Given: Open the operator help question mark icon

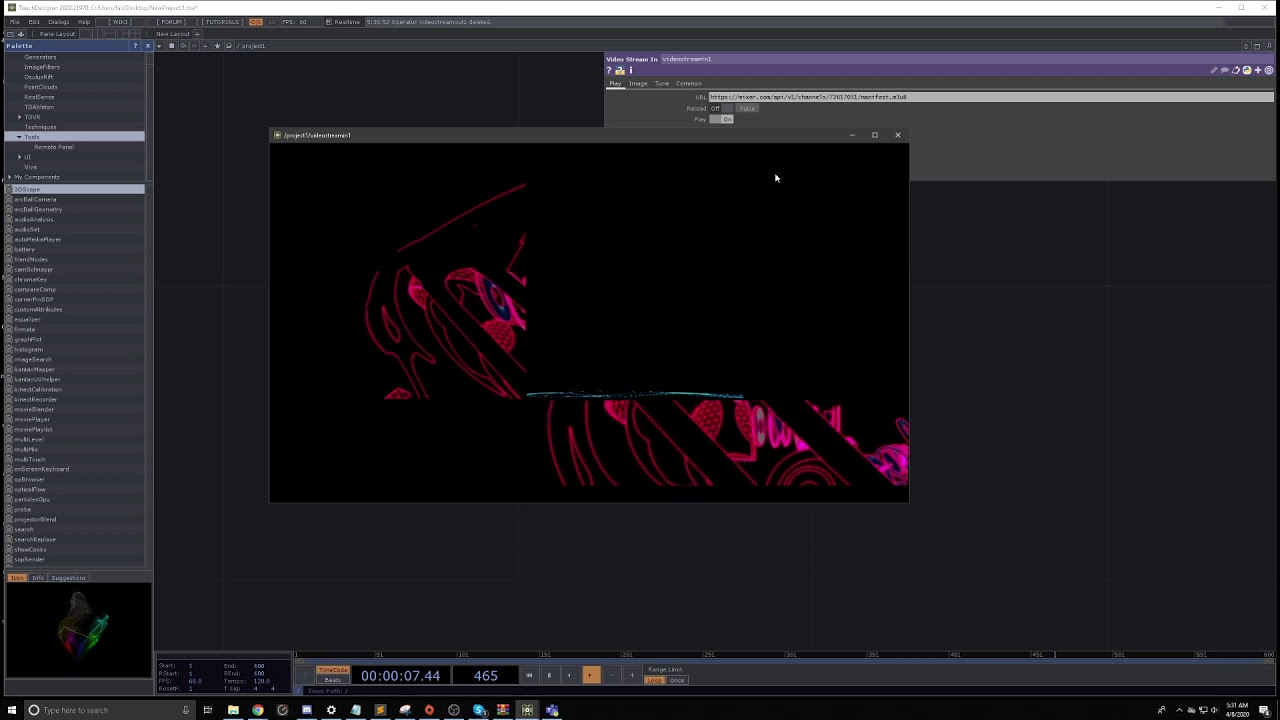Looking at the screenshot, I should pyautogui.click(x=609, y=70).
